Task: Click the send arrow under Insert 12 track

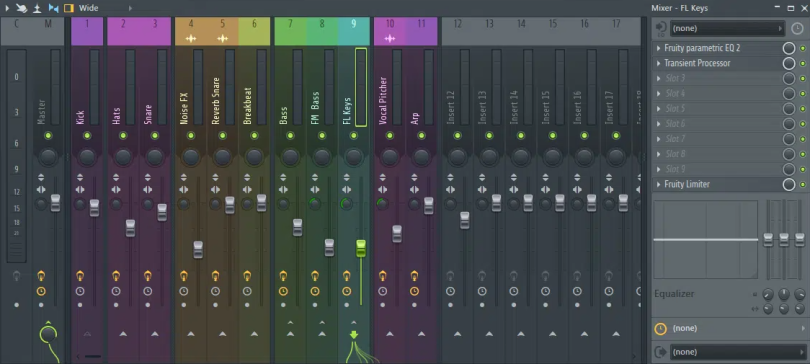Action: click(457, 334)
